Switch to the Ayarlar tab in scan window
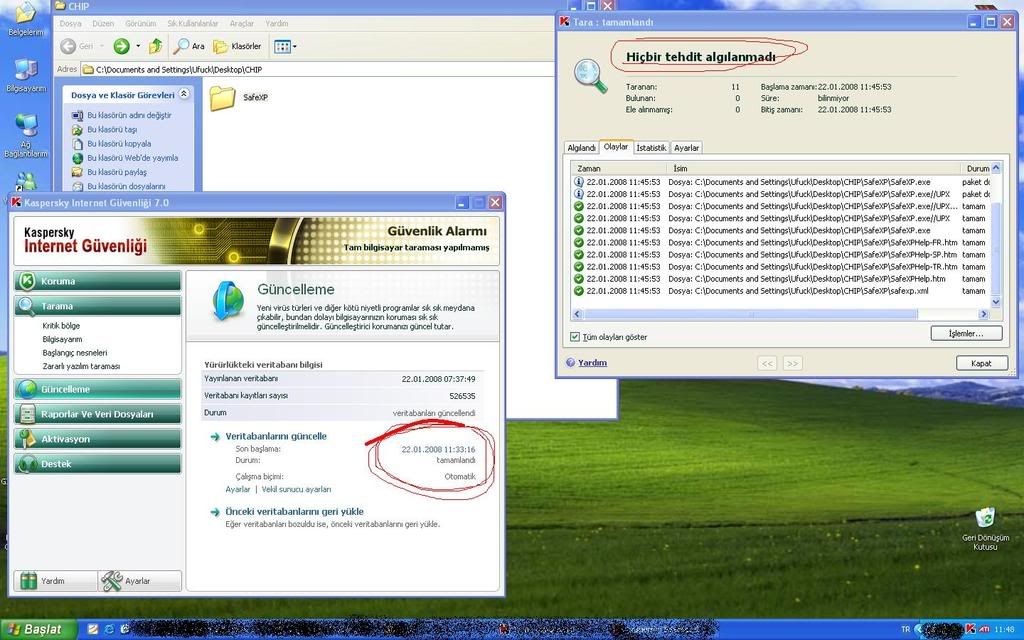This screenshot has height=640, width=1024. [686, 148]
